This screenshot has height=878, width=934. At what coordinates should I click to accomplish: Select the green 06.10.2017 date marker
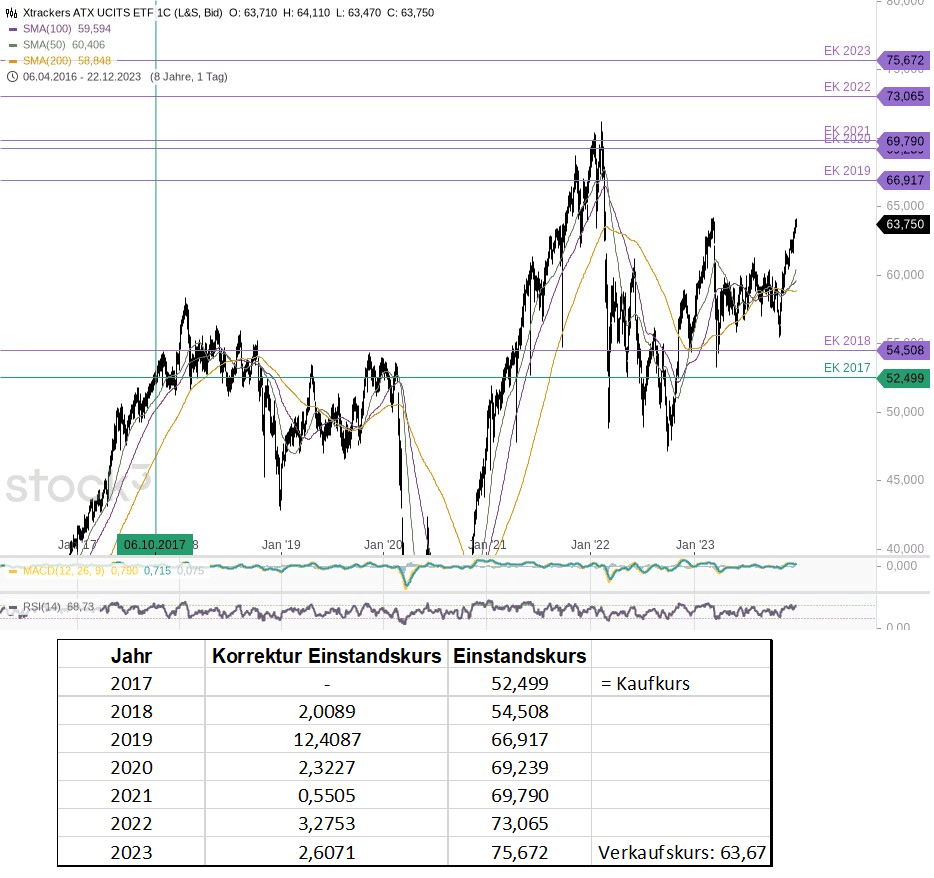point(155,544)
